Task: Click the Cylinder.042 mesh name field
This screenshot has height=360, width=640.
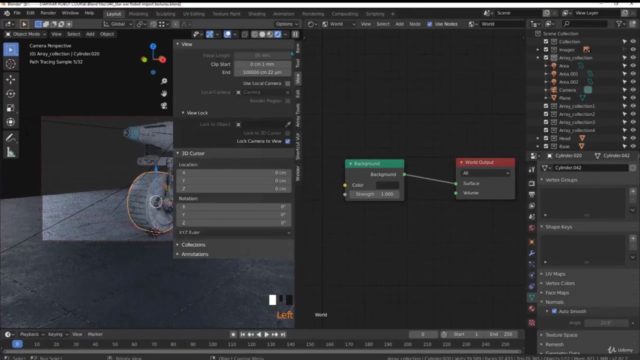Action: click(x=590, y=168)
